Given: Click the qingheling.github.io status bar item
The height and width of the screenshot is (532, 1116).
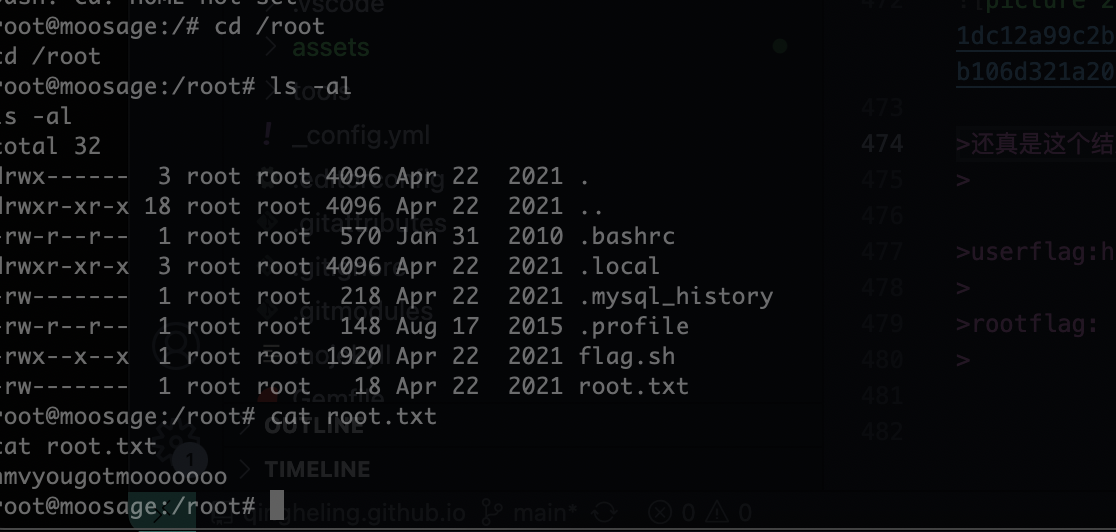Looking at the screenshot, I should 354,513.
